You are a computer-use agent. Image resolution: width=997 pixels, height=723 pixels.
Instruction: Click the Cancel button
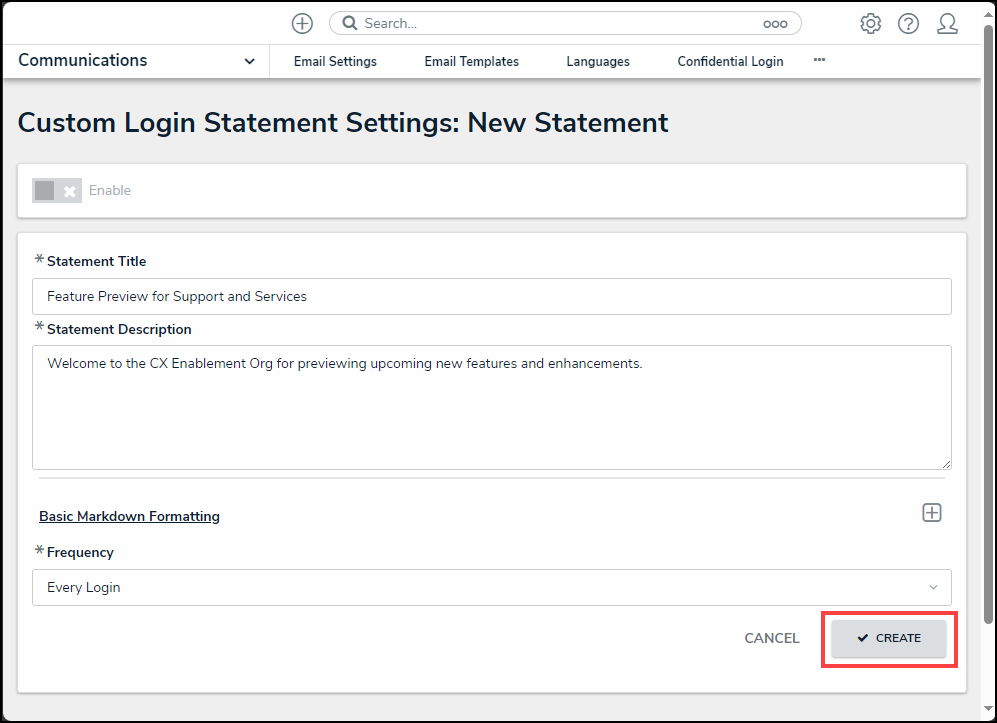coord(771,638)
